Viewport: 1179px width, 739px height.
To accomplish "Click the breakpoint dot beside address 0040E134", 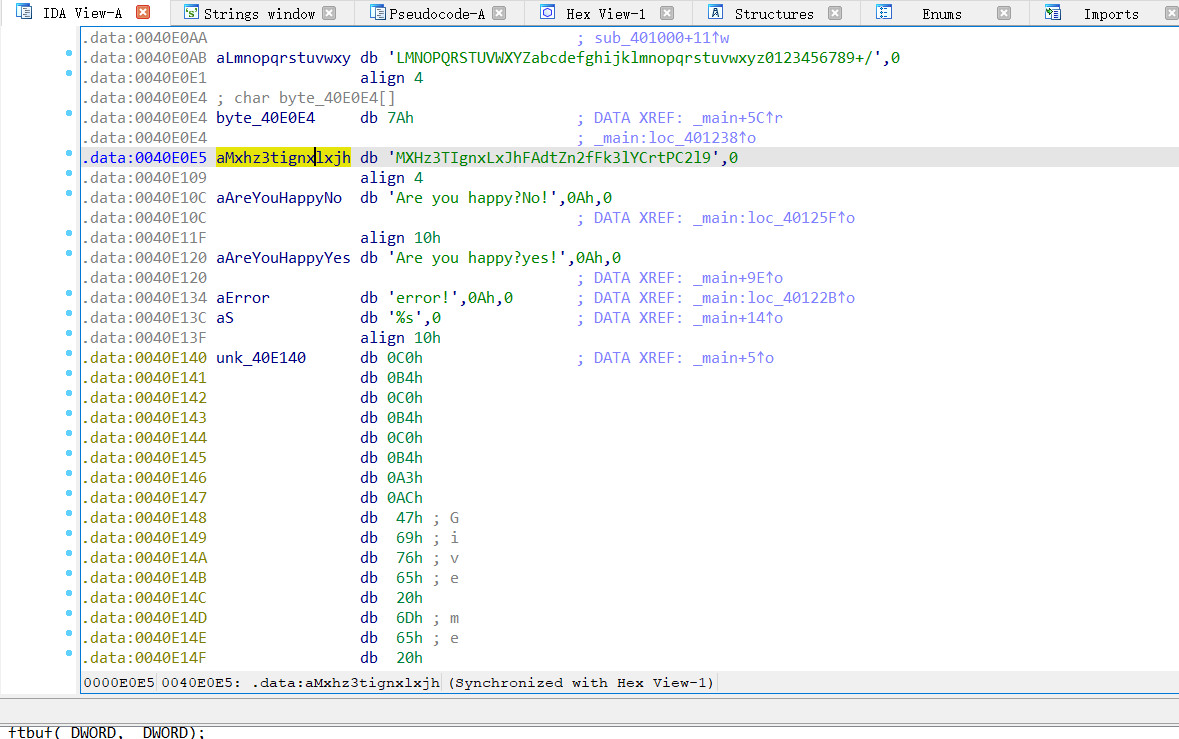I will pyautogui.click(x=69, y=293).
